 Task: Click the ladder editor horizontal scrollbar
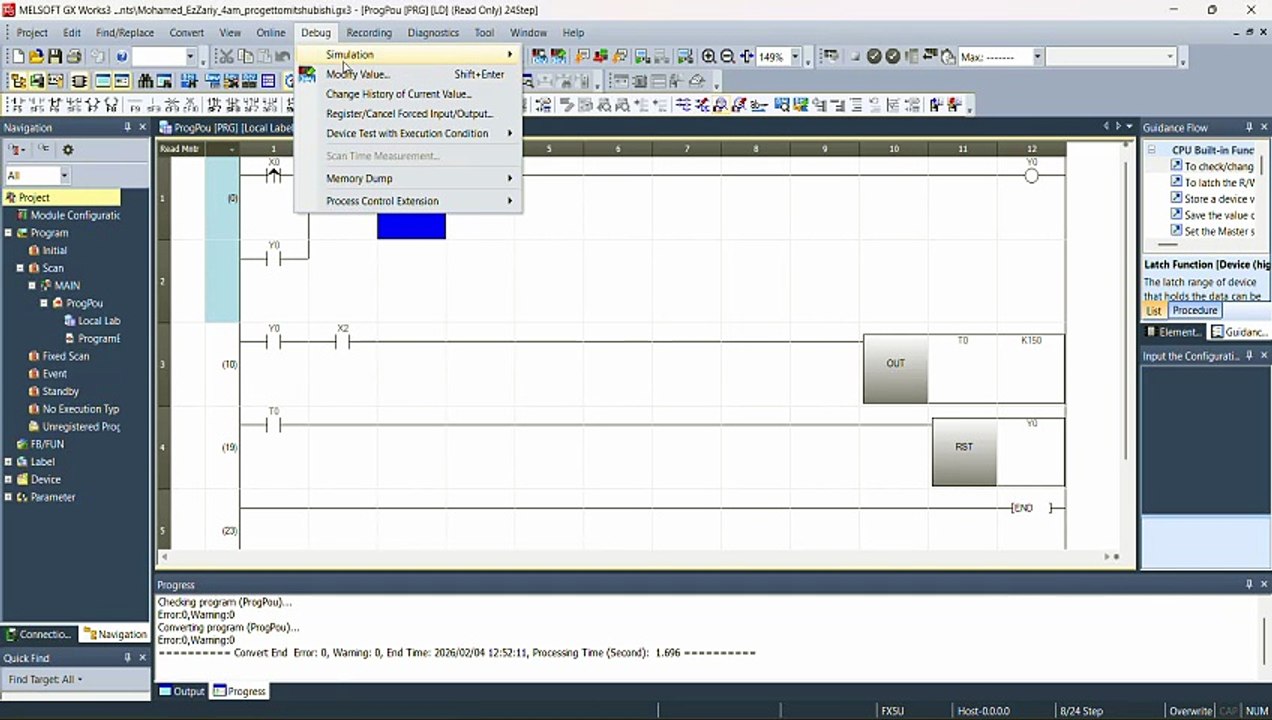(x=638, y=556)
